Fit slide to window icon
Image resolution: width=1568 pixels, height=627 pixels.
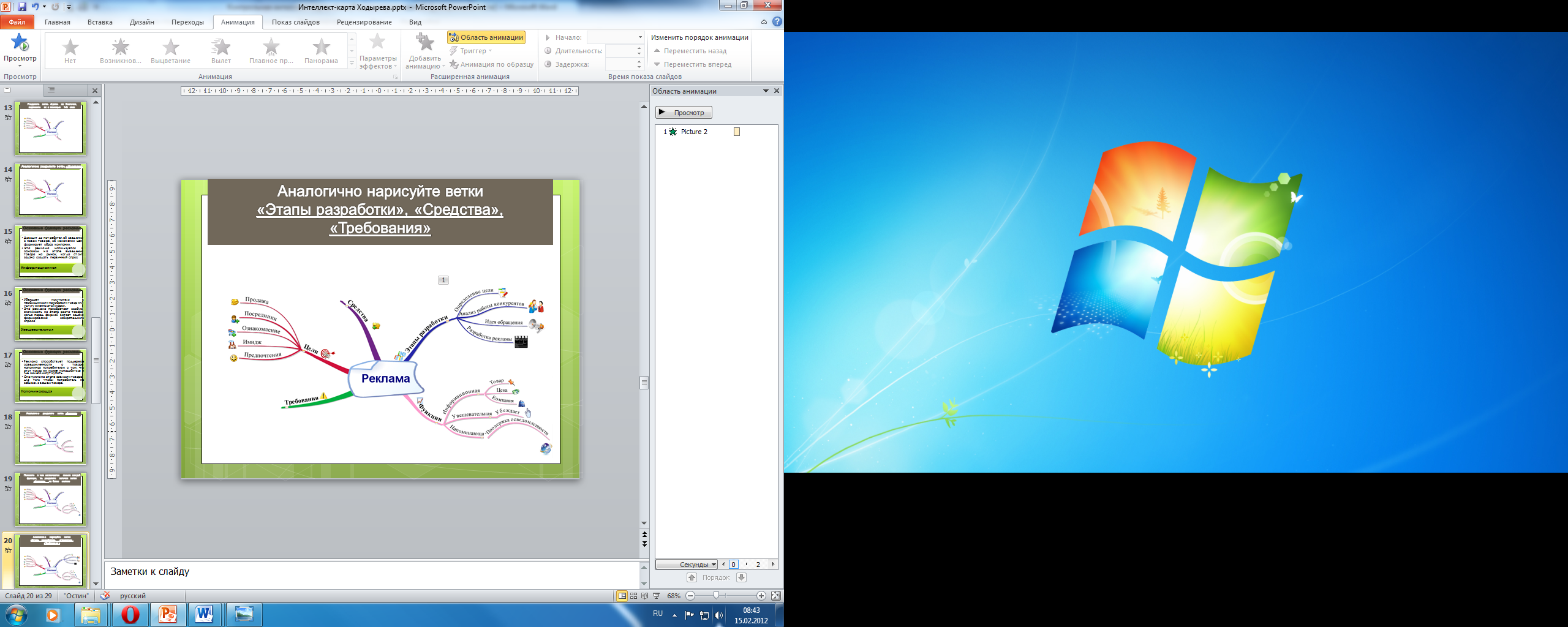tap(775, 596)
